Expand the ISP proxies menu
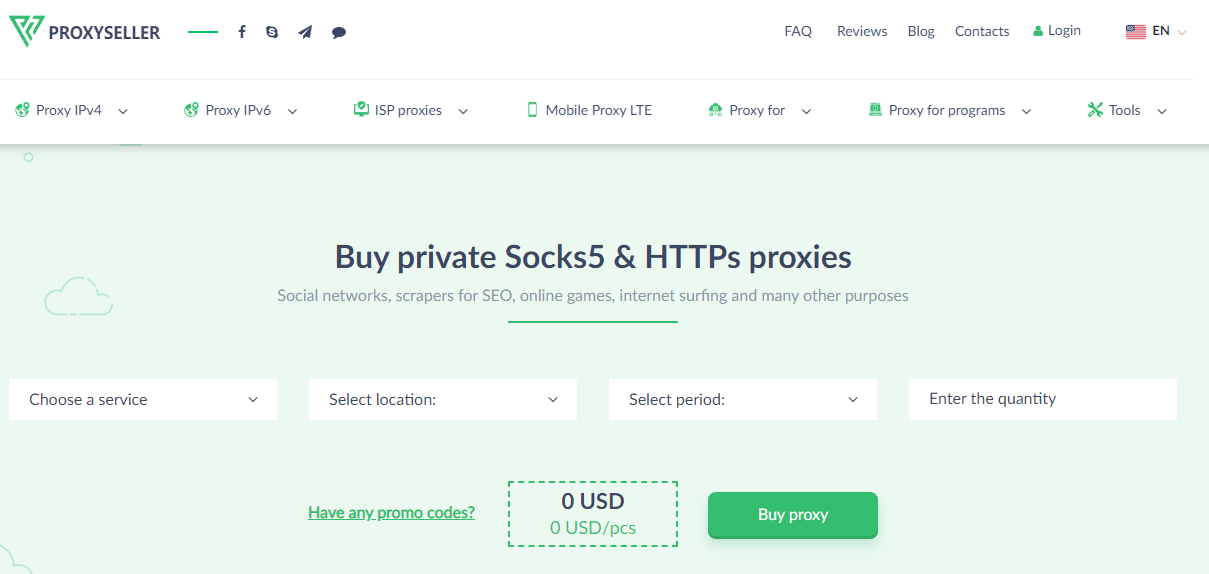Screen dimensions: 1209x574 tap(411, 110)
